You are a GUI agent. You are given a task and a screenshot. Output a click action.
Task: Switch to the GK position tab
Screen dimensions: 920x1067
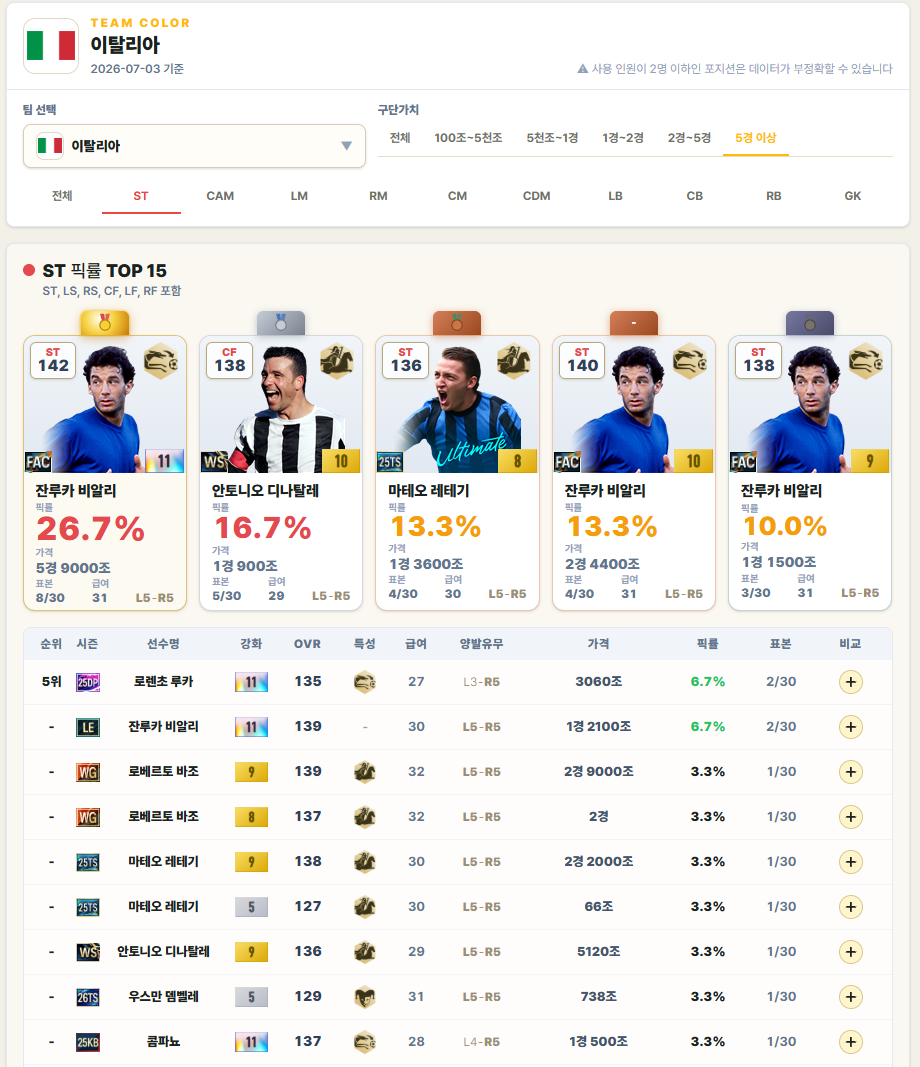(x=853, y=196)
